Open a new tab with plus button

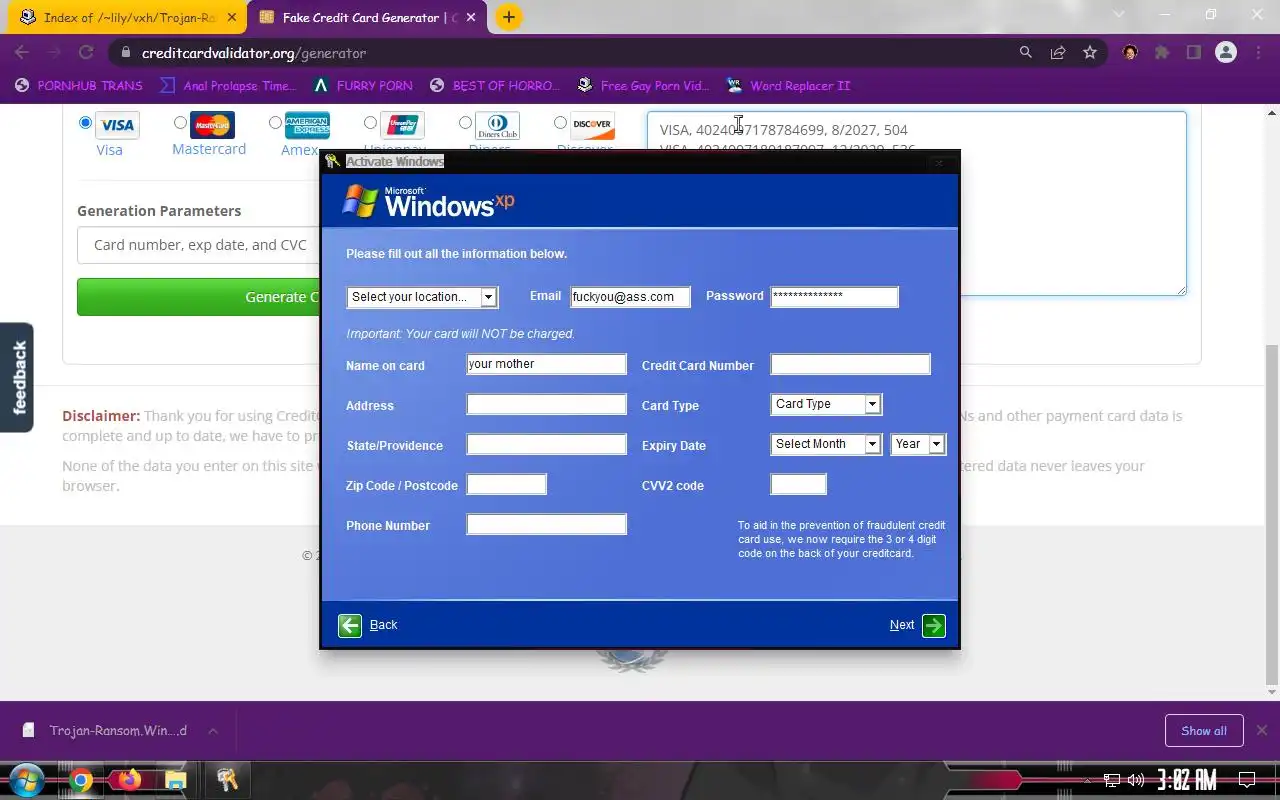point(509,17)
